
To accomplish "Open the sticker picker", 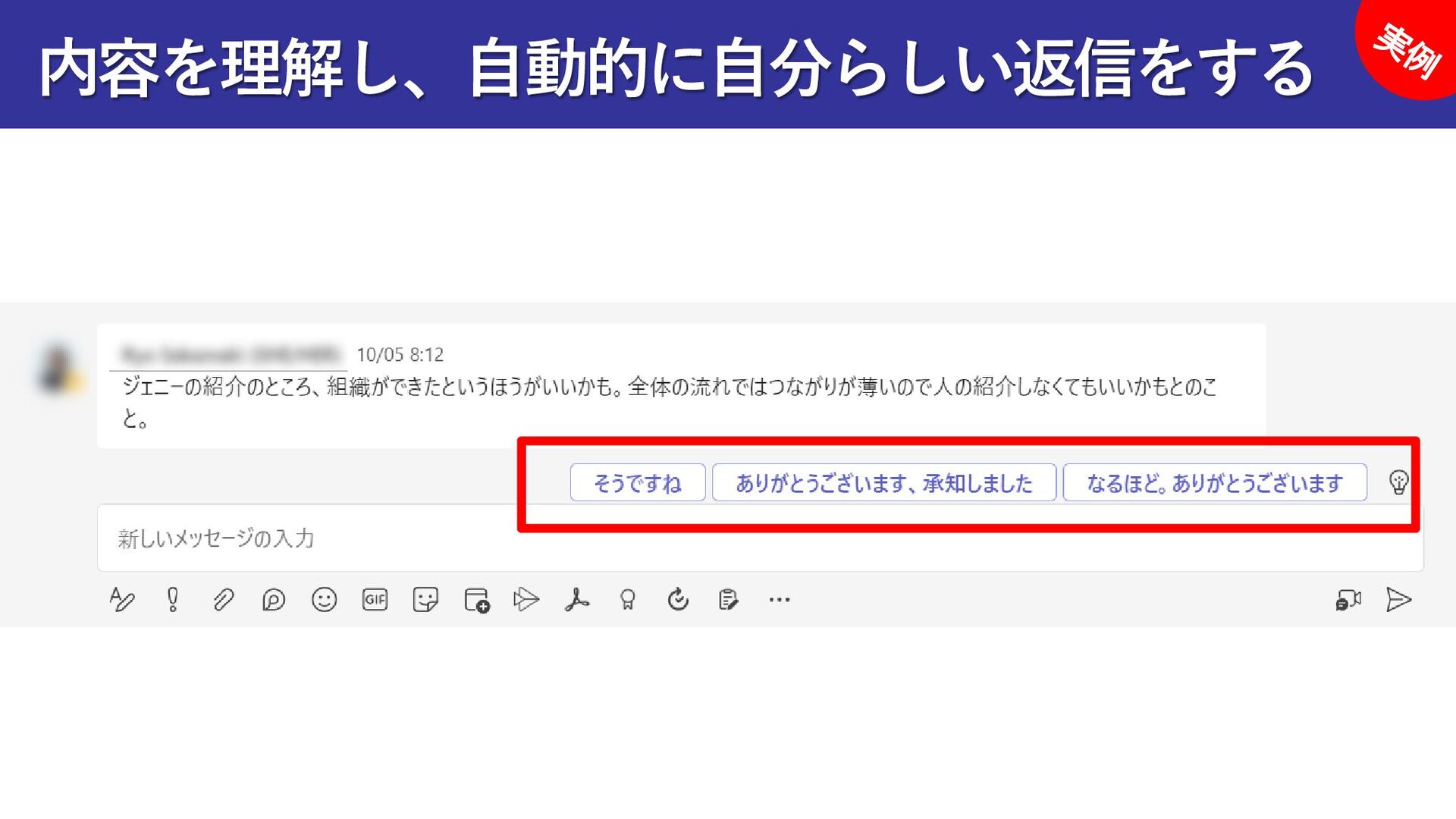I will [425, 600].
